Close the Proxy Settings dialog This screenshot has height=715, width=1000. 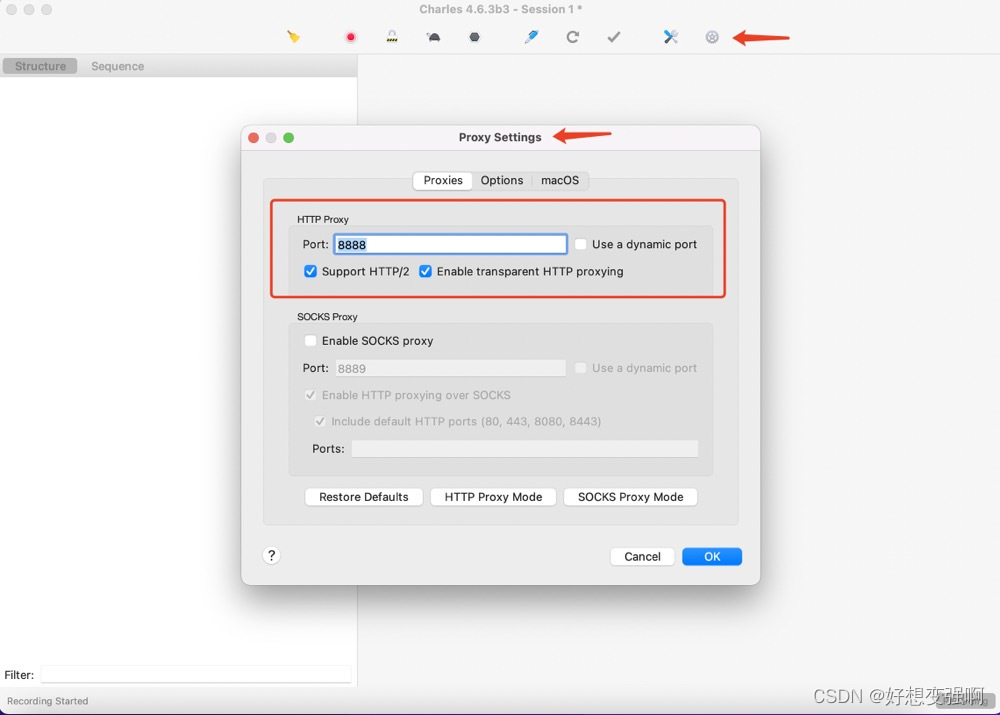[x=253, y=138]
